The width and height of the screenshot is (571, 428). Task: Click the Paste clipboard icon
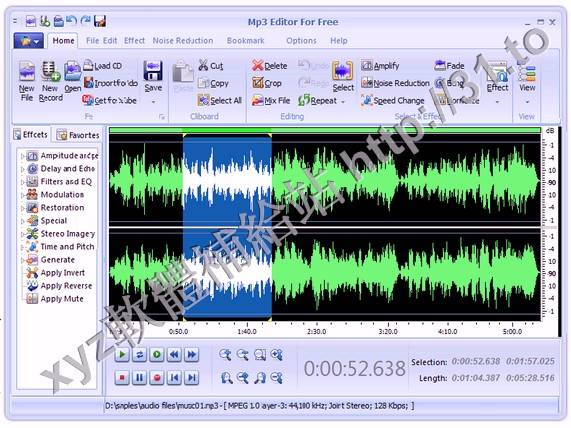pyautogui.click(x=183, y=72)
